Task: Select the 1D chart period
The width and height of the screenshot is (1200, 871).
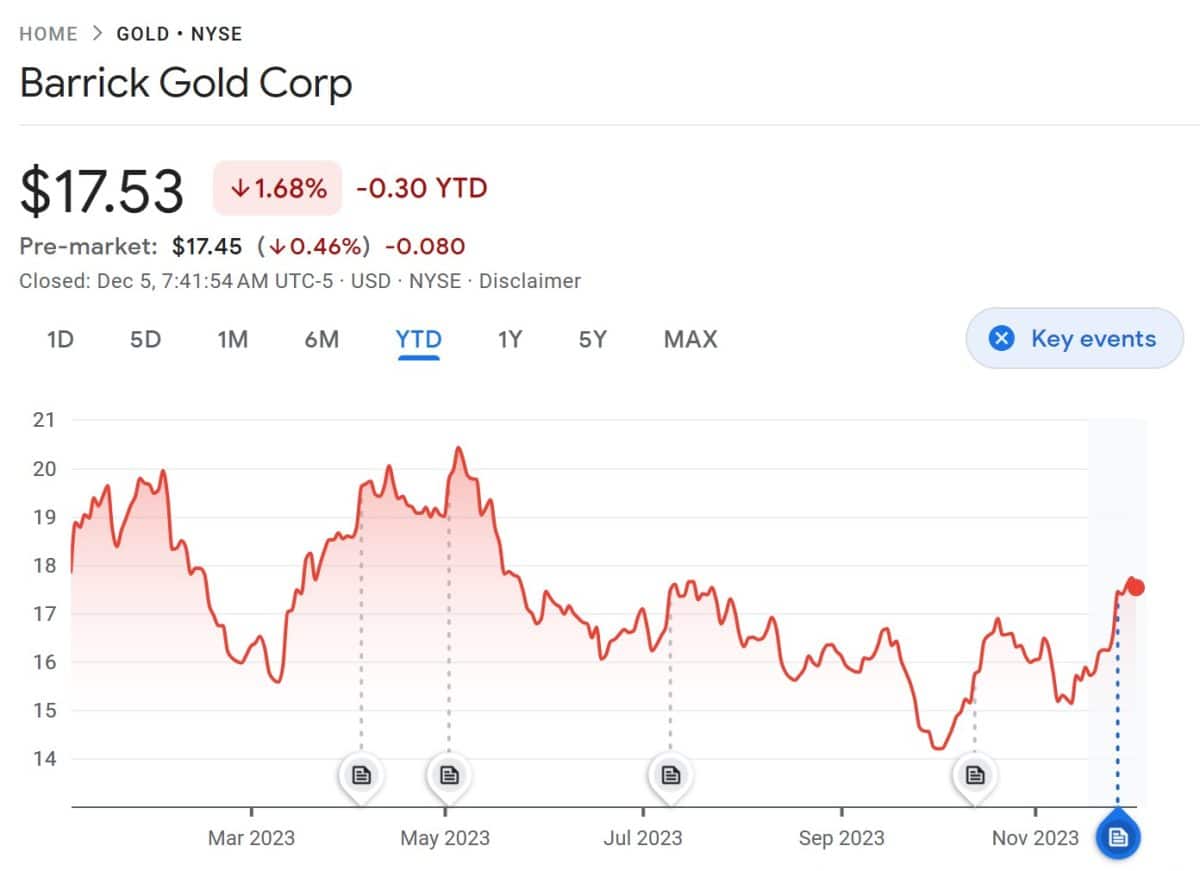Action: tap(60, 340)
